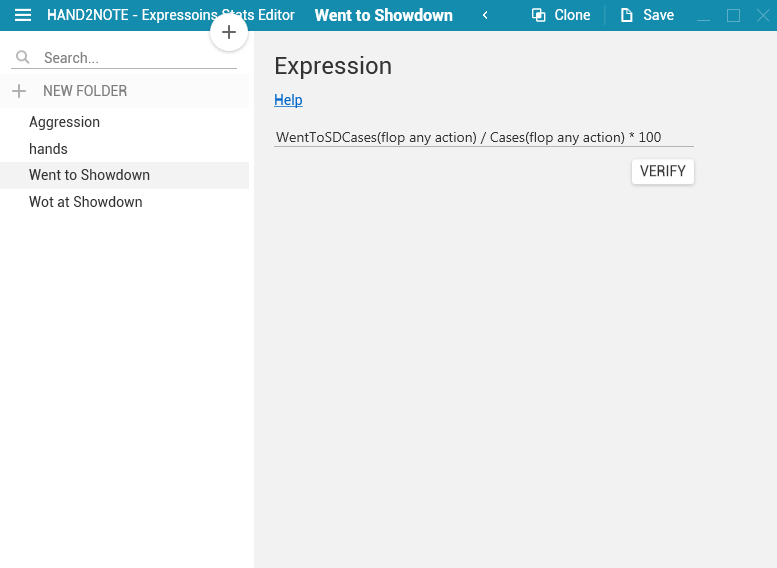Click the Clone duplicate icon
777x568 pixels.
(538, 15)
